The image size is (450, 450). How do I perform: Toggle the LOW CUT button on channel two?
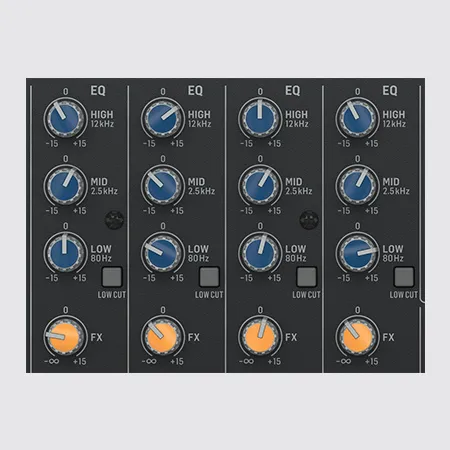pyautogui.click(x=209, y=277)
